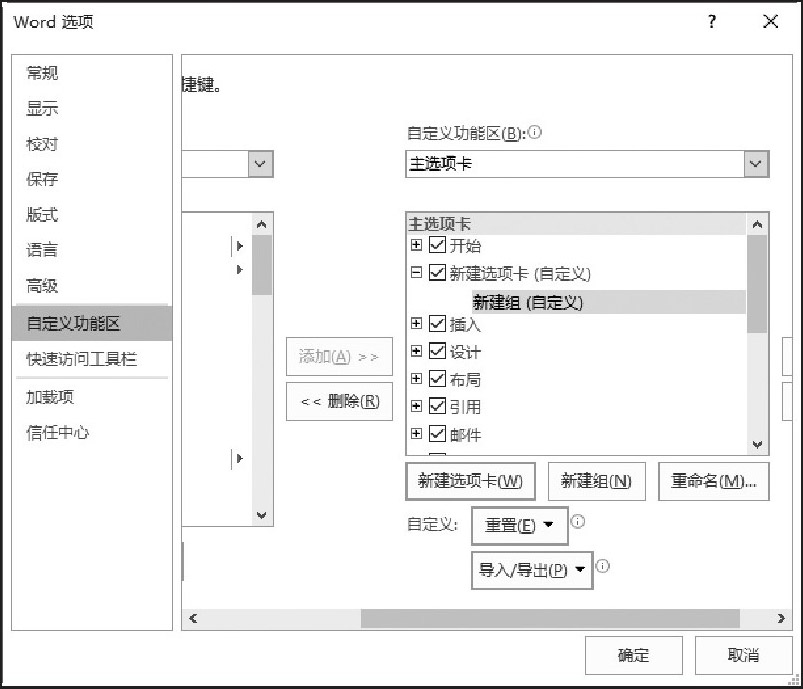Select 新建组 (自定义) tree row

click(x=608, y=302)
